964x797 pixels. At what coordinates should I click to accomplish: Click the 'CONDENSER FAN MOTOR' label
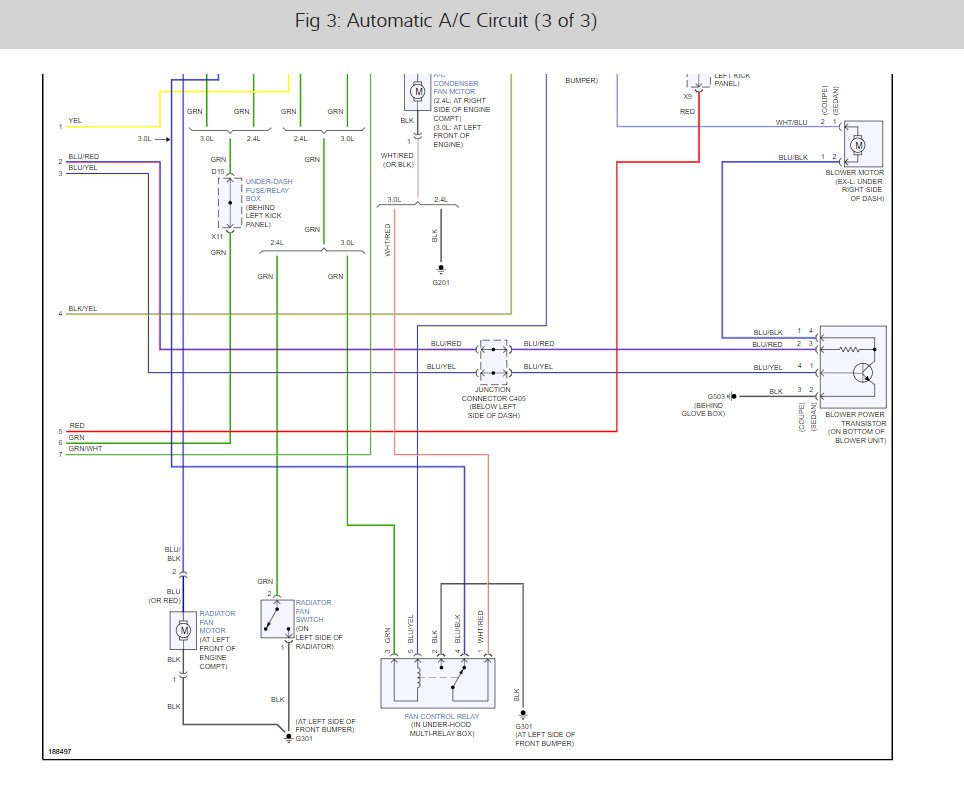(x=455, y=87)
